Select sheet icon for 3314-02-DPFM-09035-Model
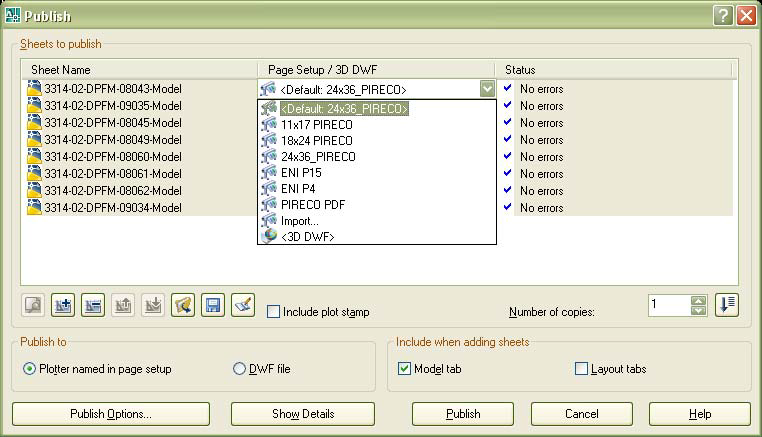The height and width of the screenshot is (437, 762). click(x=34, y=105)
